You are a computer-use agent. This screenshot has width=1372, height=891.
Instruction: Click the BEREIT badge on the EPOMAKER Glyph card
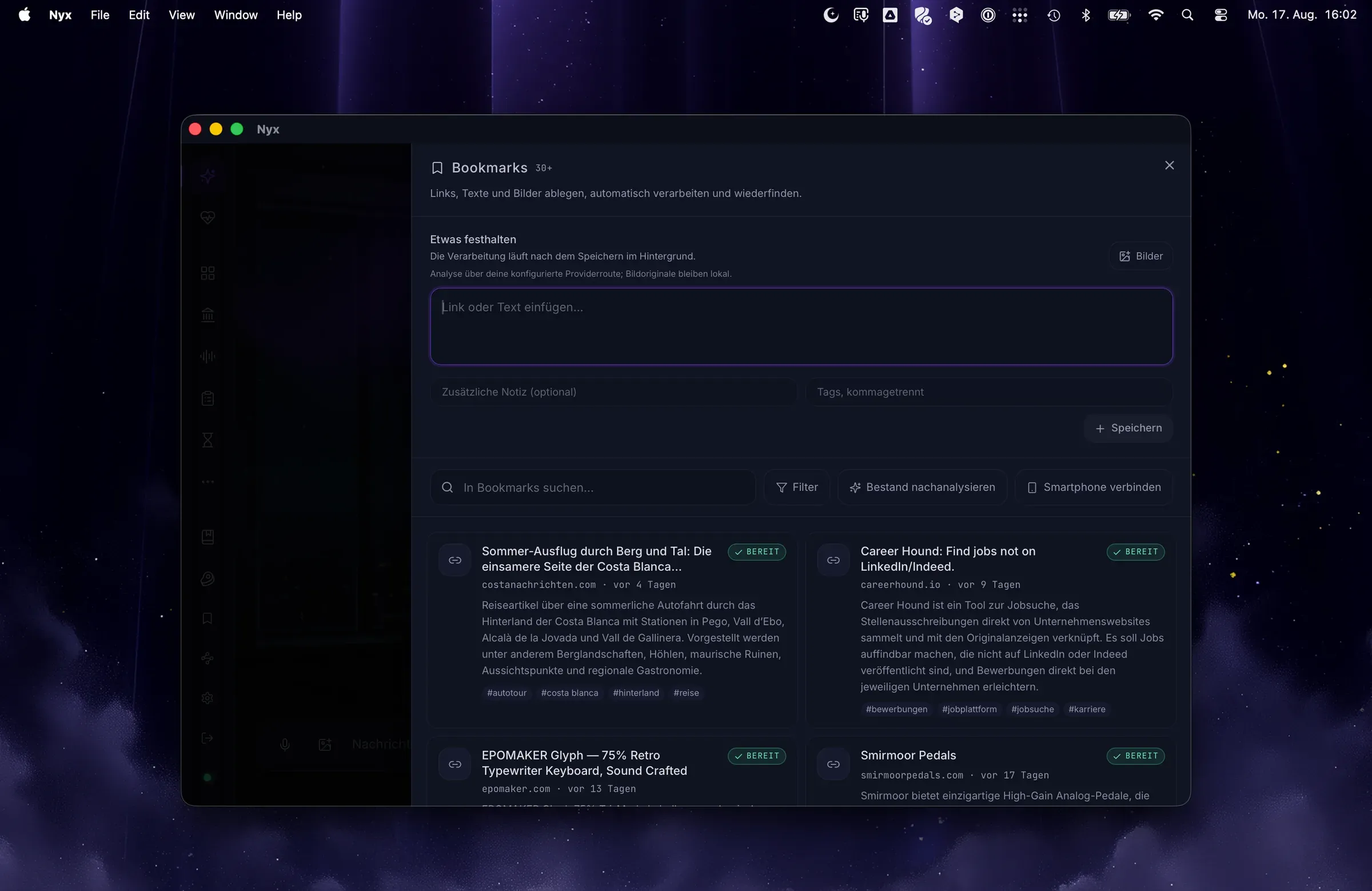[x=757, y=756]
